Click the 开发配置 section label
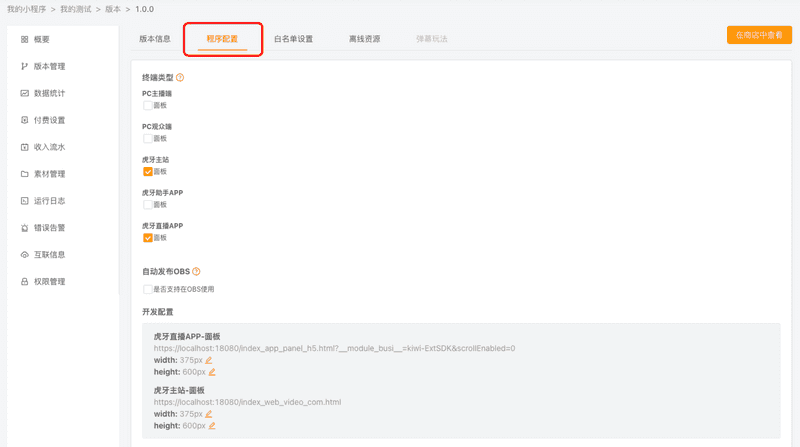The image size is (800, 447). pos(158,312)
